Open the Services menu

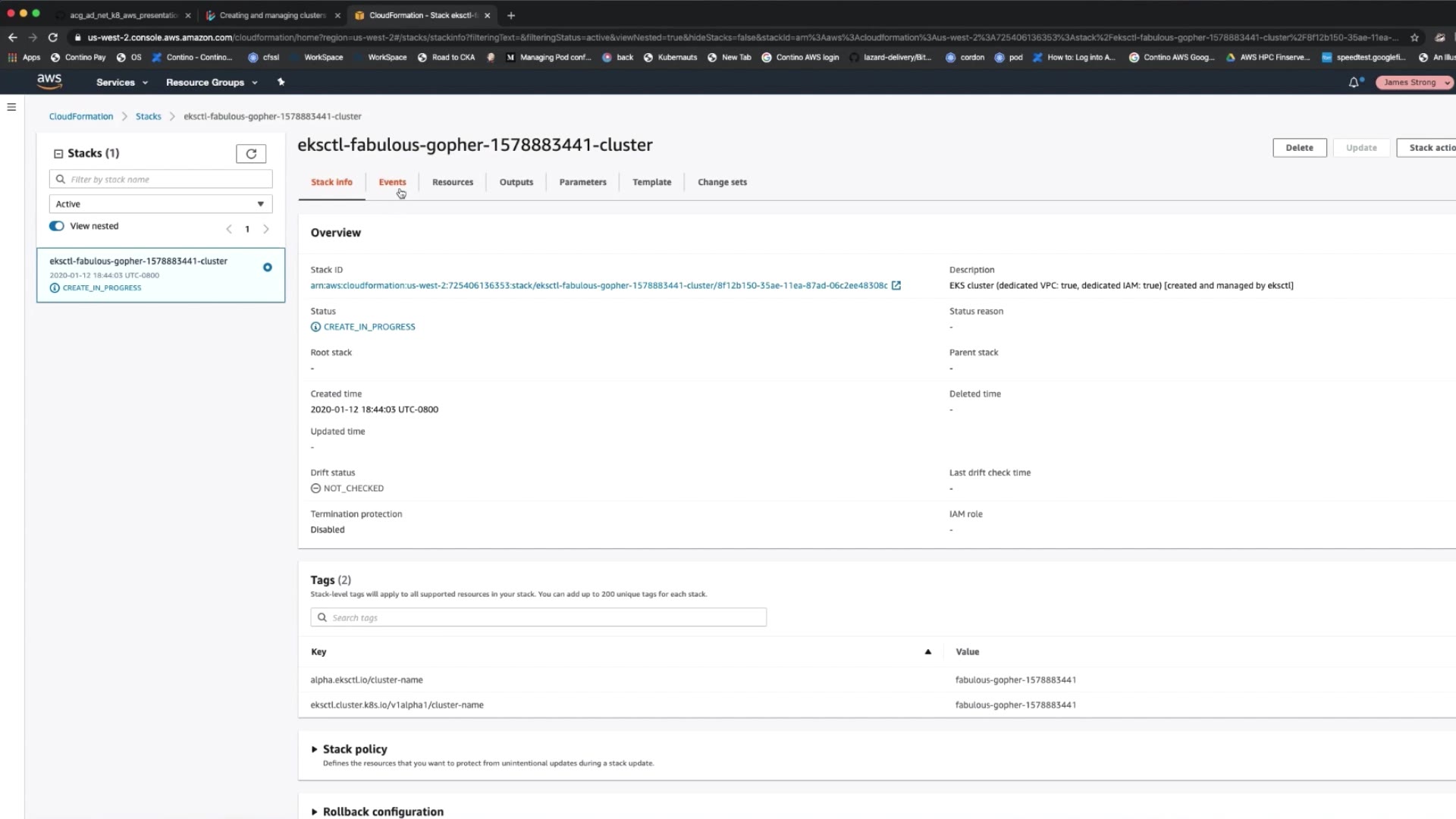(121, 82)
